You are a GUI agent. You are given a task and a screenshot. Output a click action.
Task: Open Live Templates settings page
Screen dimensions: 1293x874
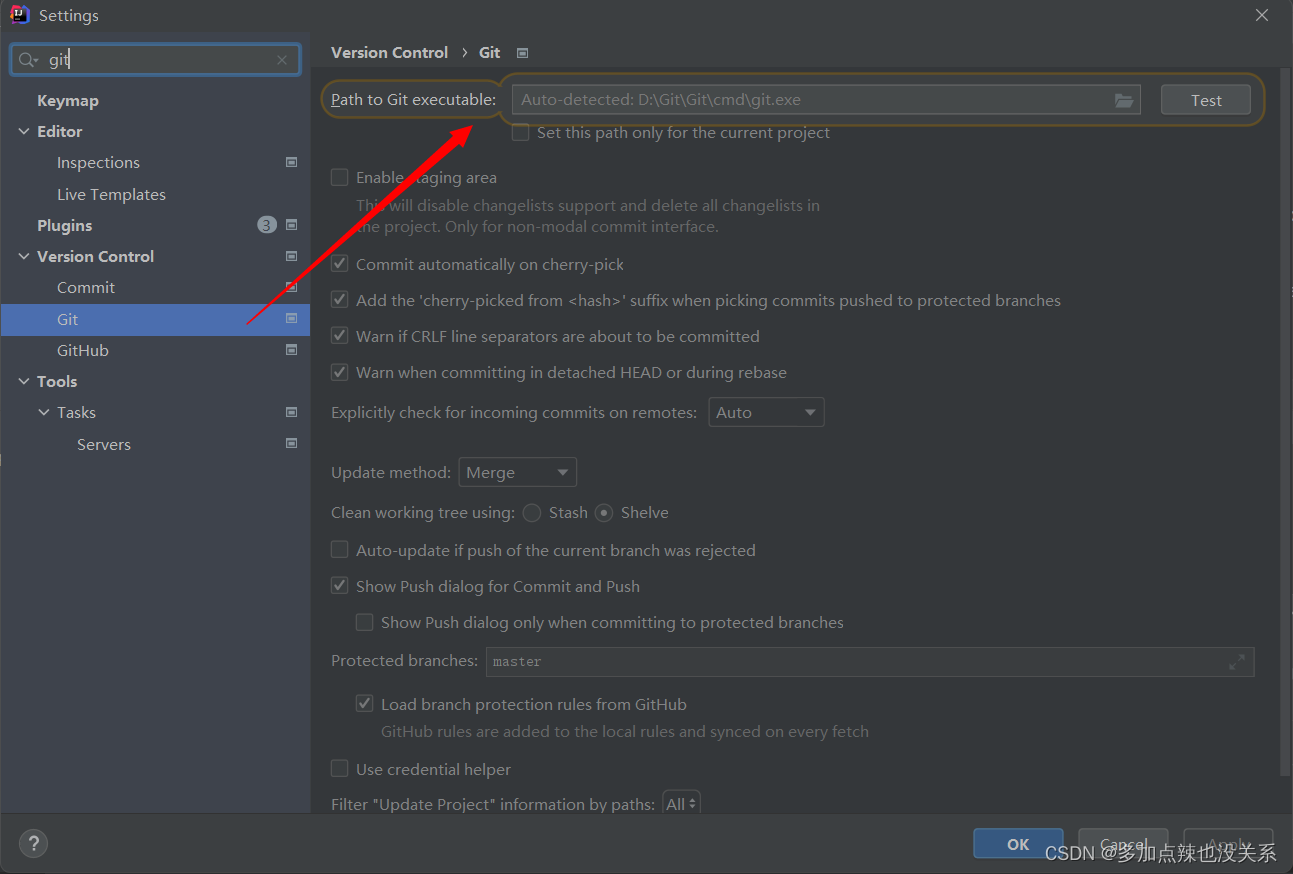point(111,194)
